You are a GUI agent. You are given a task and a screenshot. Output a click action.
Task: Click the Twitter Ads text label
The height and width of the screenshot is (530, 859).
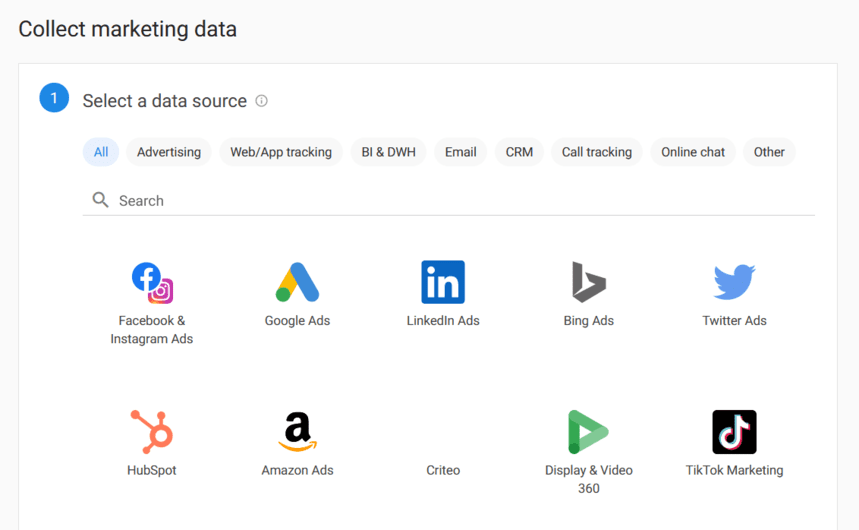[x=735, y=321]
